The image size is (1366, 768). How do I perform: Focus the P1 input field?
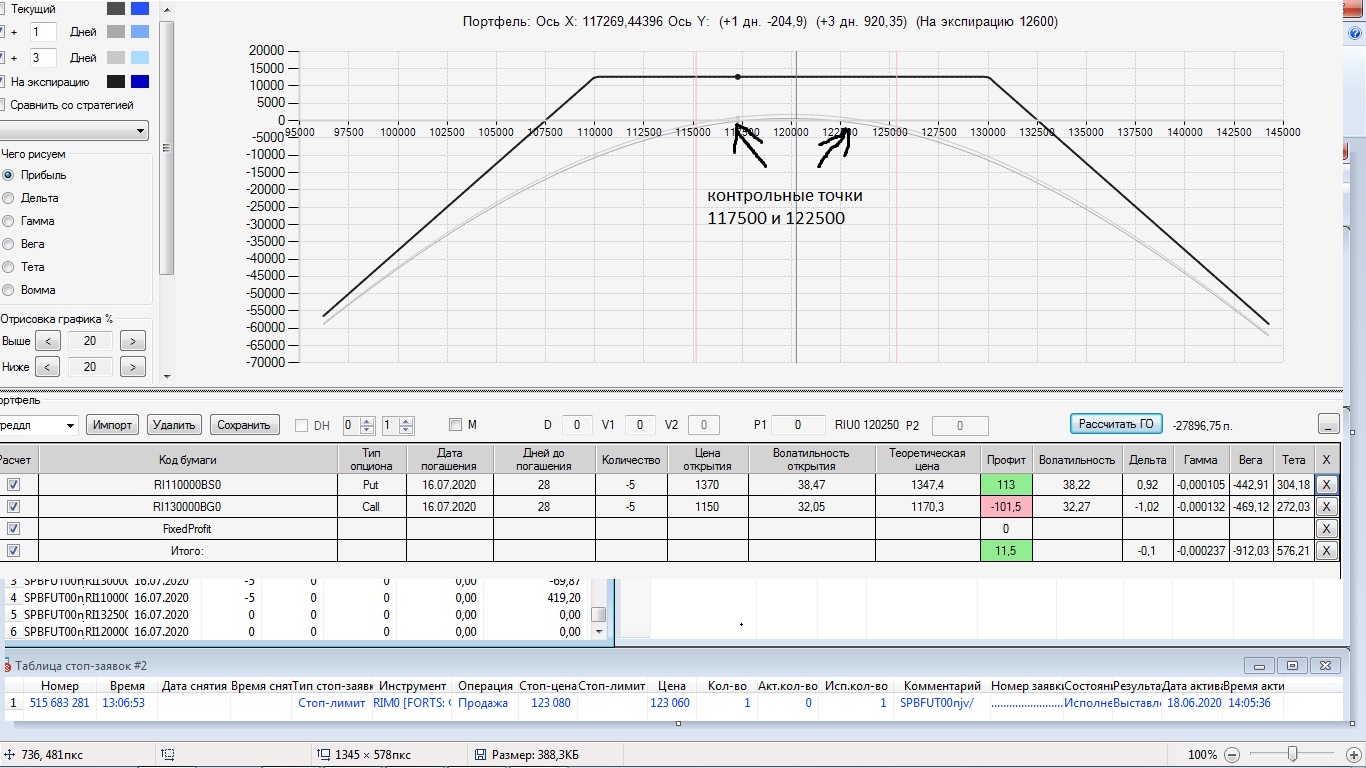pyautogui.click(x=798, y=425)
